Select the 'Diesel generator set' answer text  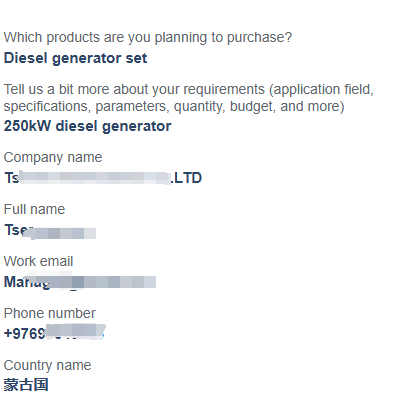coord(75,58)
